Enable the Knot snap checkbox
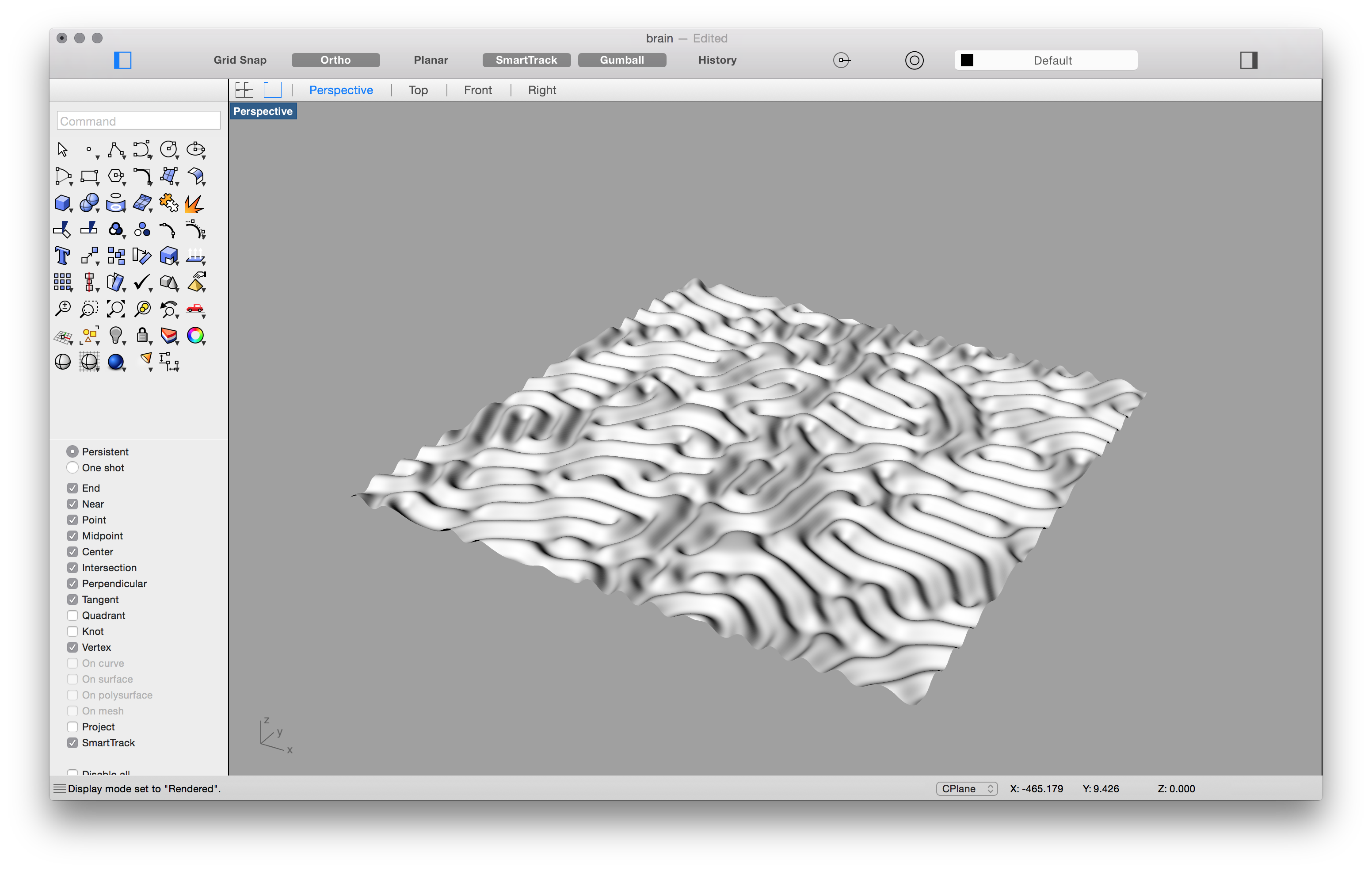1372x871 pixels. (x=72, y=632)
